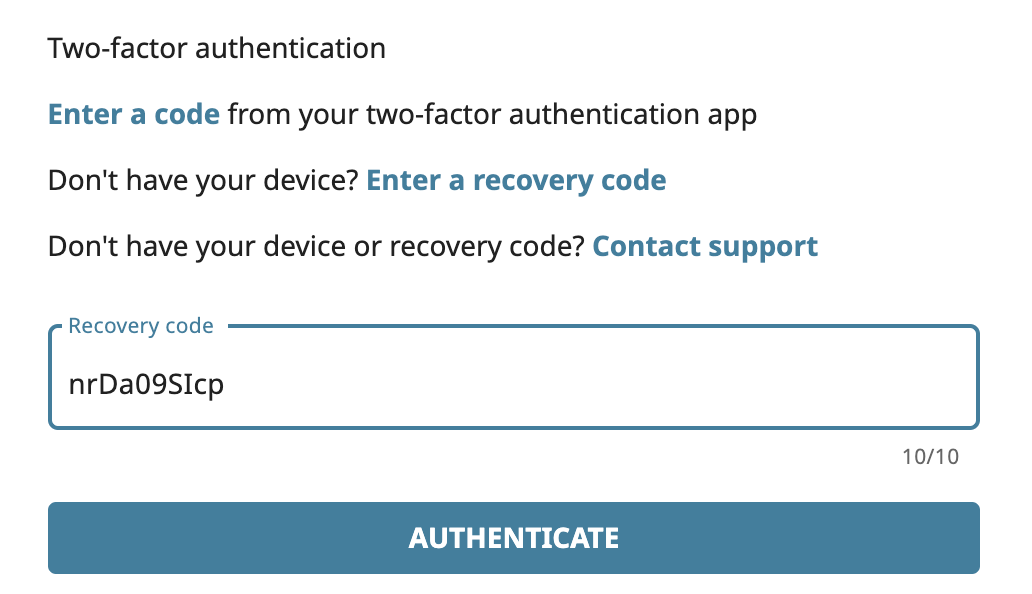
Task: Click the wide blue Authenticate bar
Action: (x=513, y=538)
